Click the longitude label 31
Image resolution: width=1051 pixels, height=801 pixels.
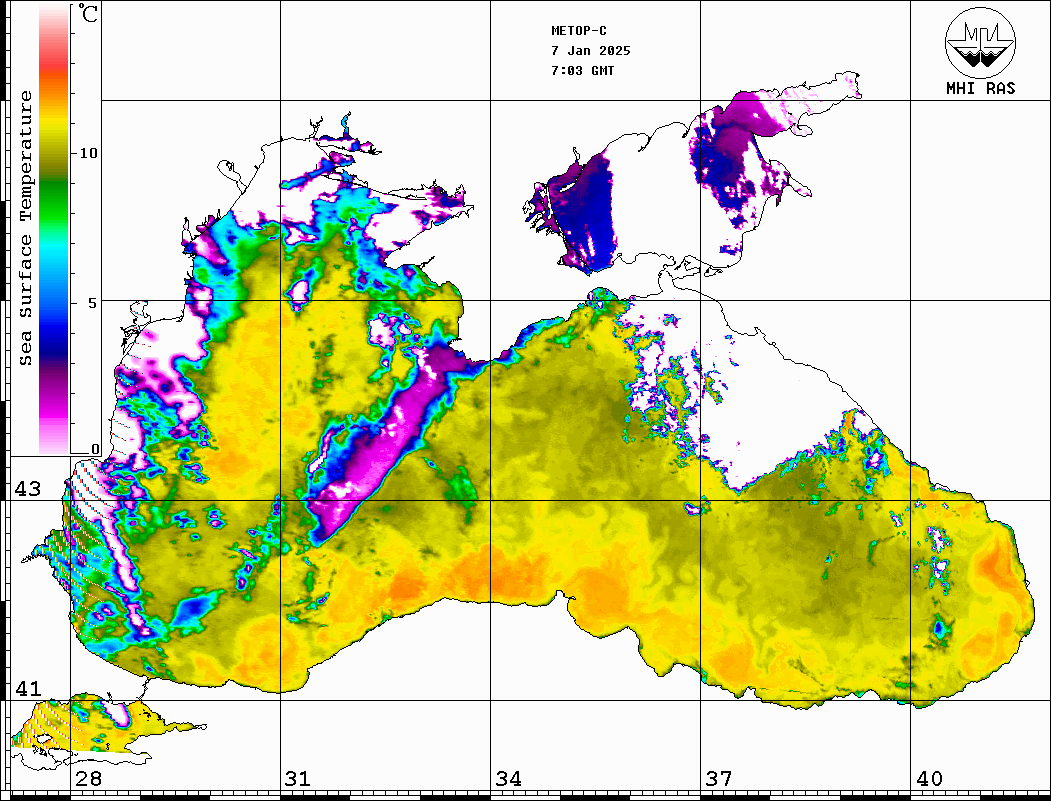coord(298,779)
